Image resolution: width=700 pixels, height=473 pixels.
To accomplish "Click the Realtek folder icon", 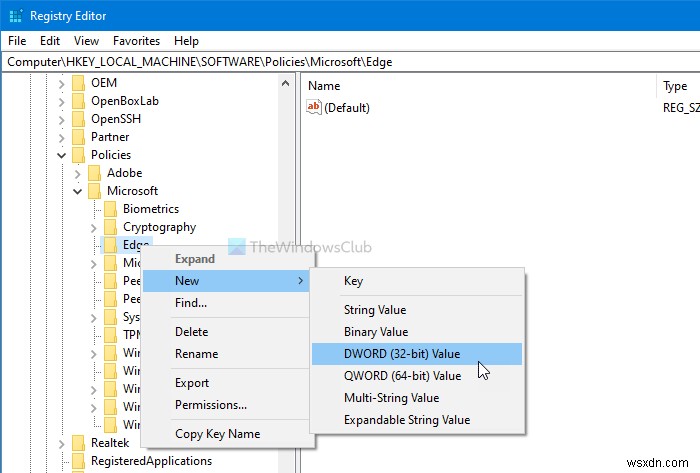I will coord(78,443).
